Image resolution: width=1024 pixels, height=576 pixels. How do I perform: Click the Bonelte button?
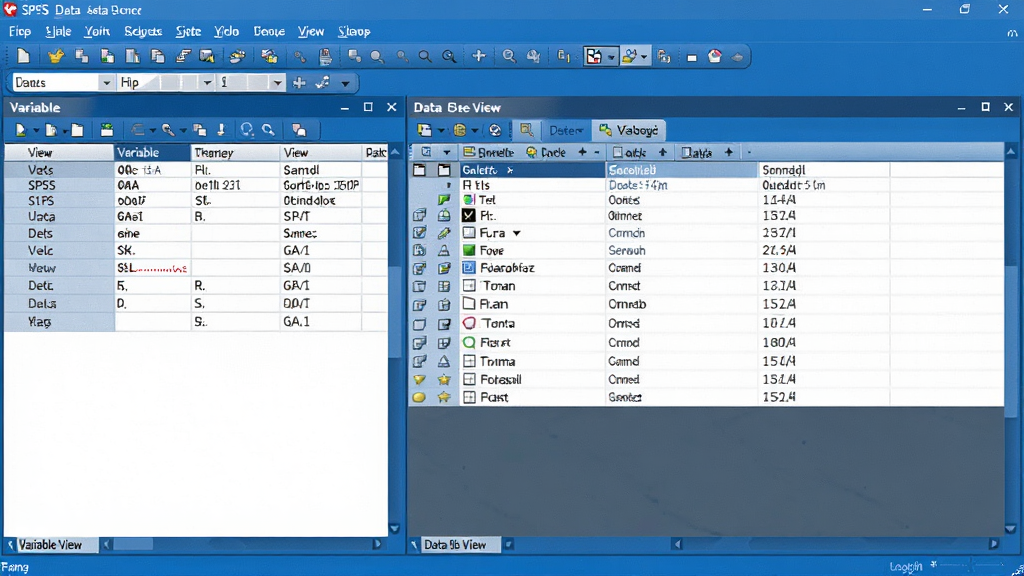point(488,152)
